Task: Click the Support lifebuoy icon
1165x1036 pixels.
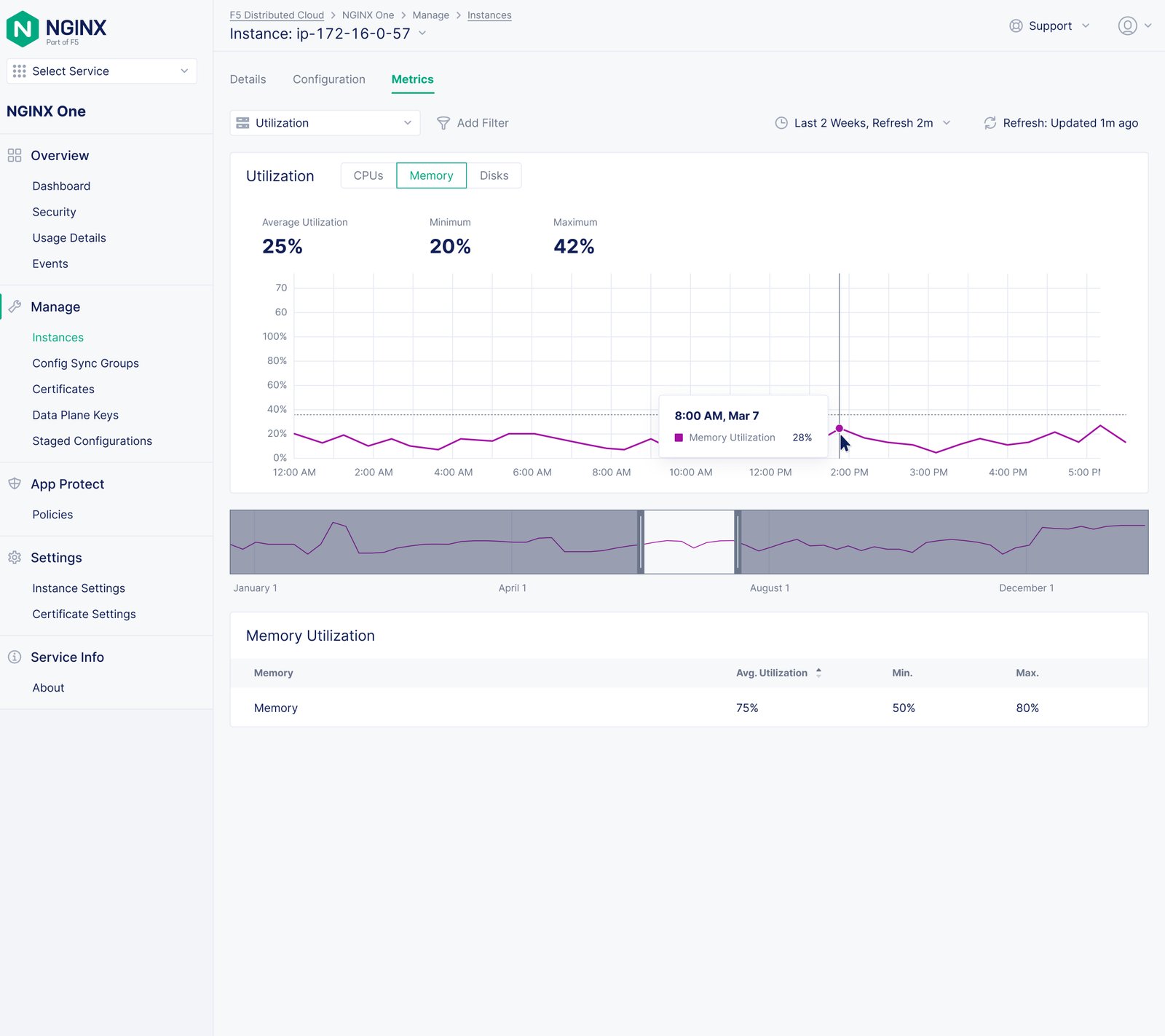Action: tap(1016, 26)
